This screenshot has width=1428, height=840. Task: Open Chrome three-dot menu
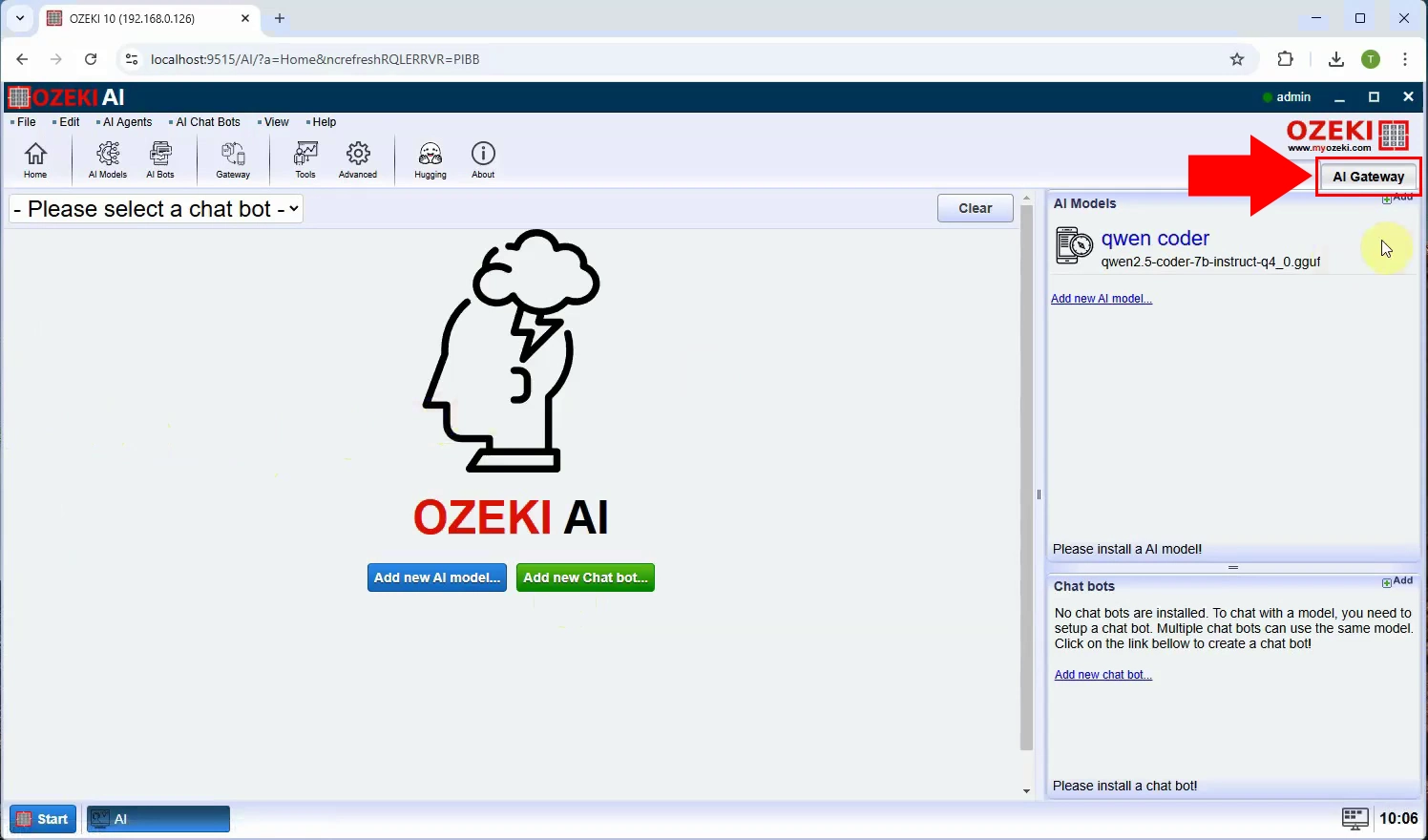[x=1405, y=59]
